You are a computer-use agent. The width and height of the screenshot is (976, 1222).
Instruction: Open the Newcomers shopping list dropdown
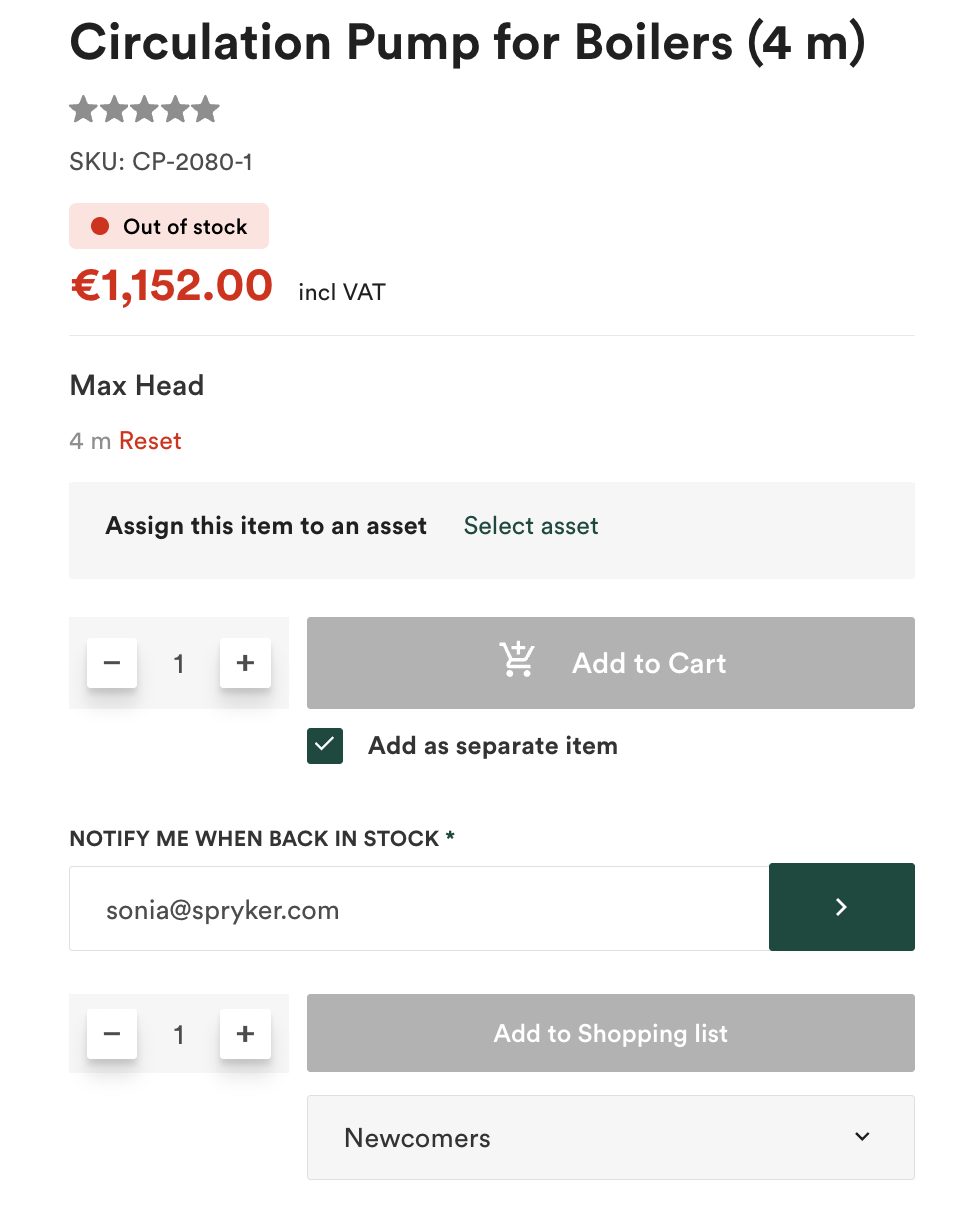[x=610, y=1137]
